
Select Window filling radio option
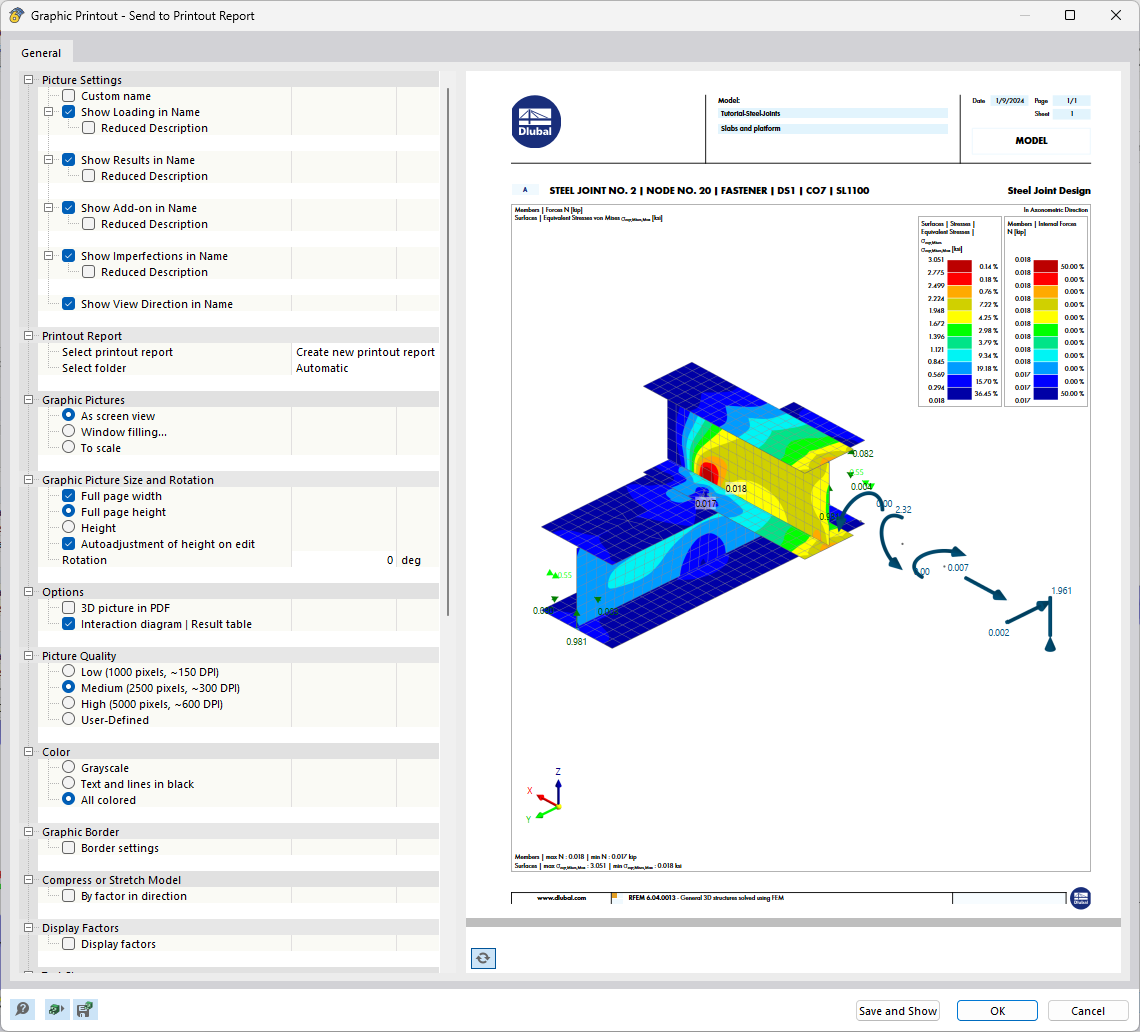pyautogui.click(x=68, y=431)
